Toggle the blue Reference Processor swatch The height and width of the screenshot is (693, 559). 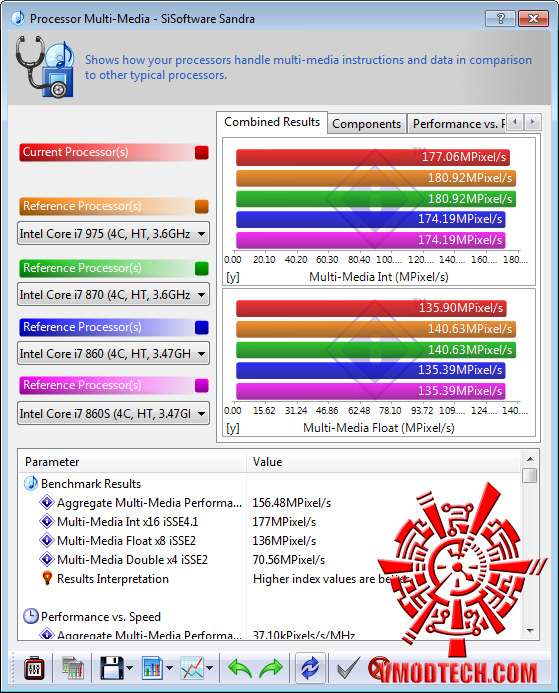point(202,327)
